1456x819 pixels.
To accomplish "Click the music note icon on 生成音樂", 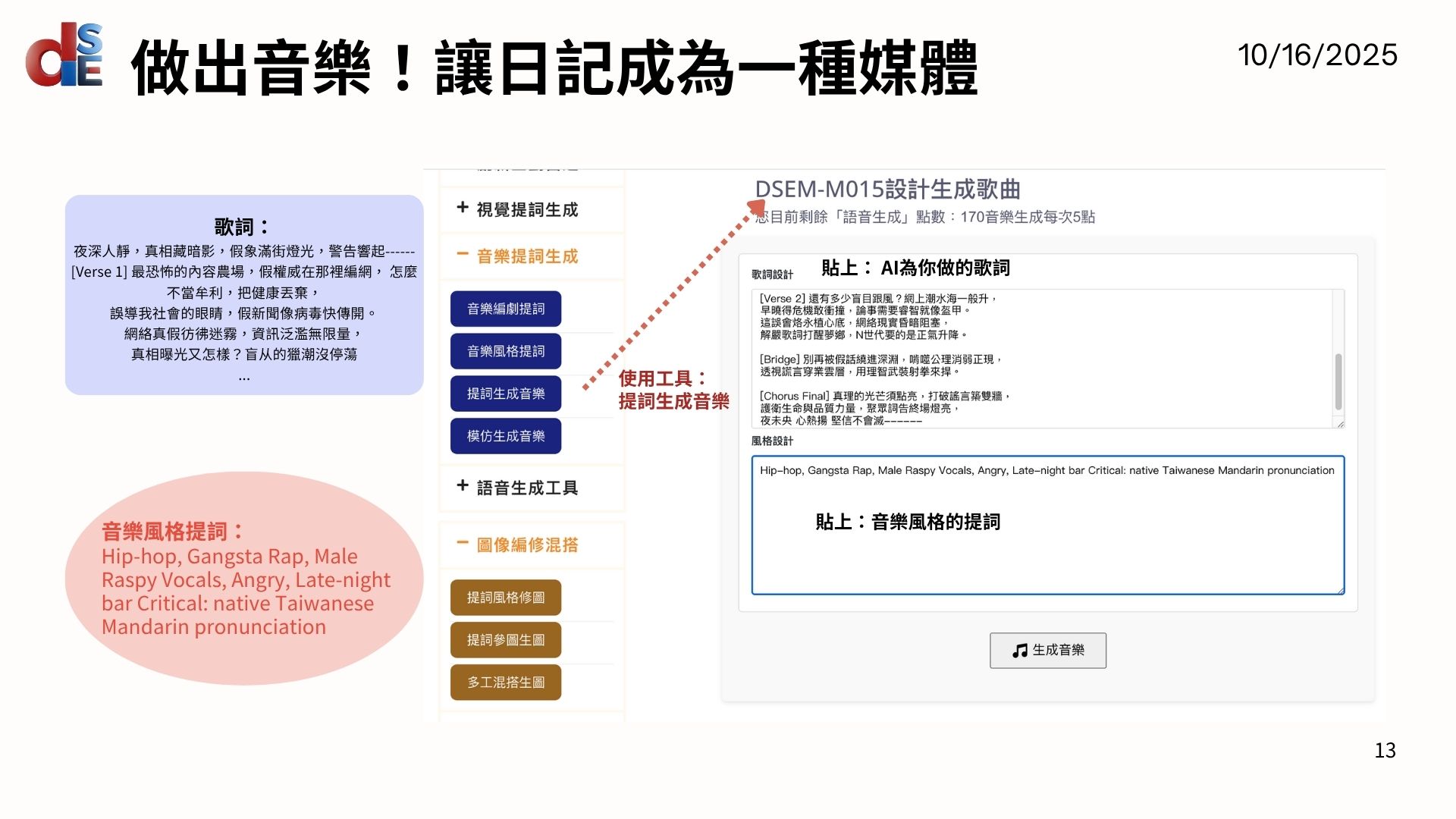I will (1020, 651).
